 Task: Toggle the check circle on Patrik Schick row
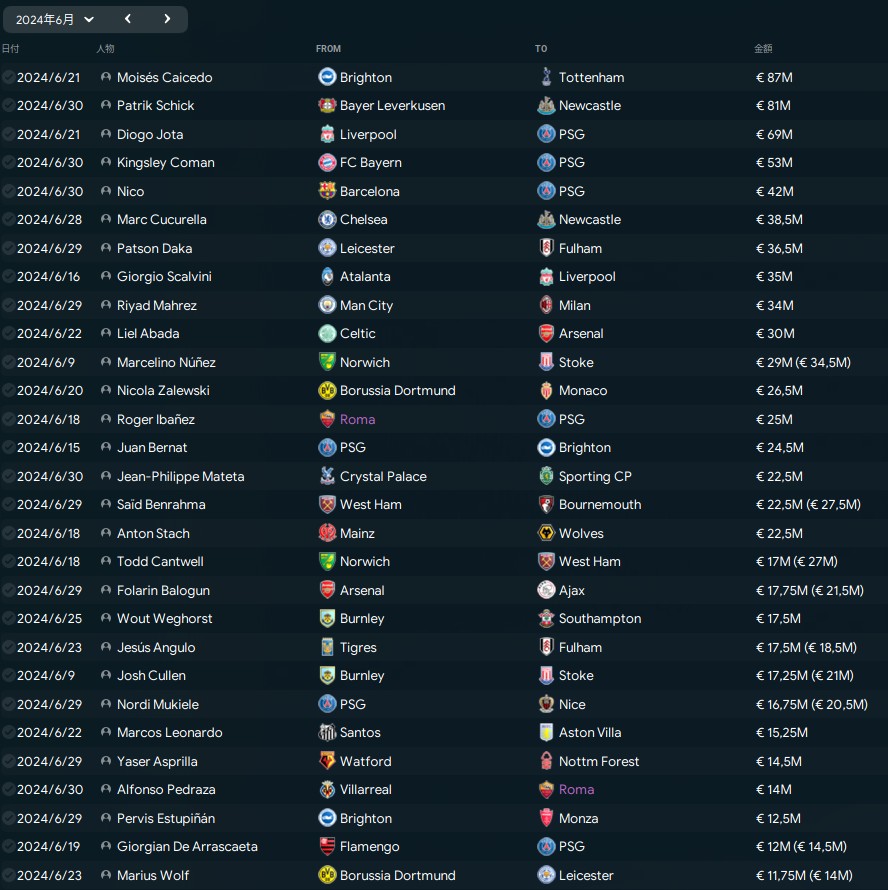click(x=9, y=105)
